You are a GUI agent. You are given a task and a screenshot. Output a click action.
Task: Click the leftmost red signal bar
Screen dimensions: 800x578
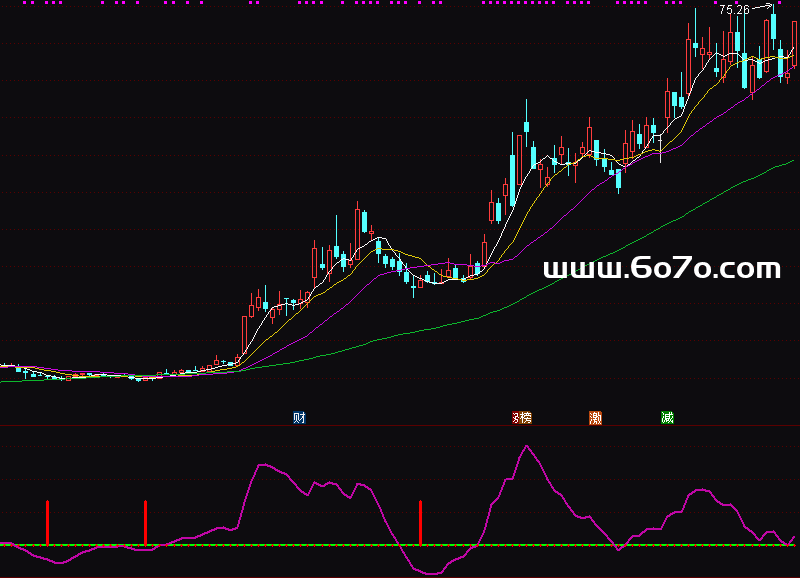pyautogui.click(x=47, y=522)
